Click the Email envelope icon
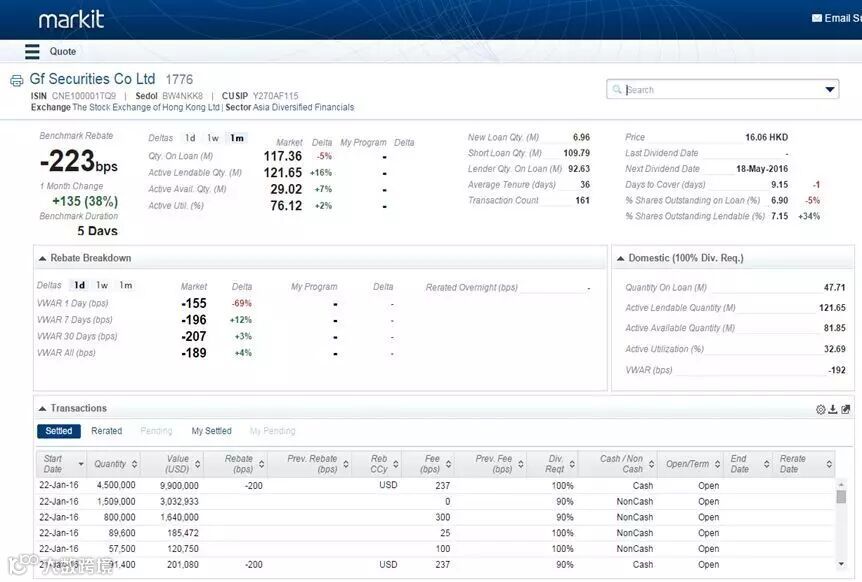Screen dimensions: 862x582 817,18
